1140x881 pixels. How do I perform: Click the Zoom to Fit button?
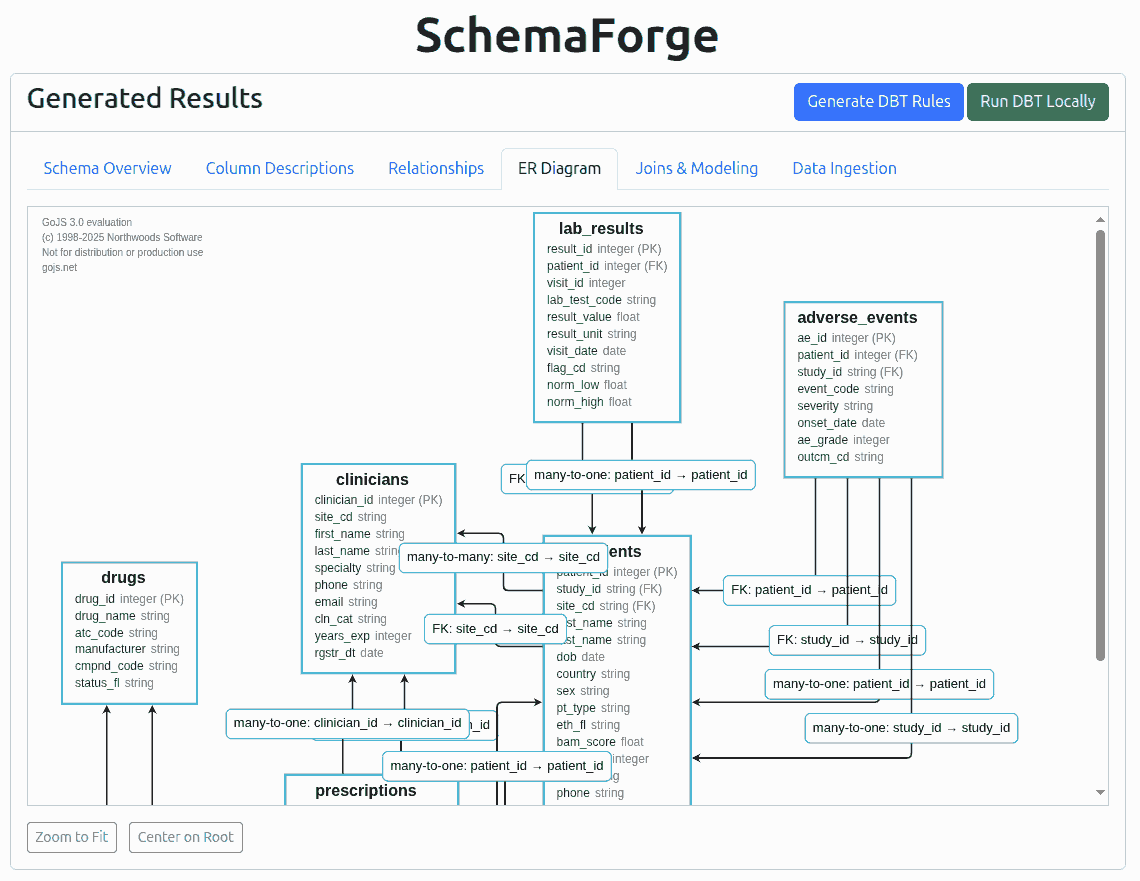coord(72,837)
